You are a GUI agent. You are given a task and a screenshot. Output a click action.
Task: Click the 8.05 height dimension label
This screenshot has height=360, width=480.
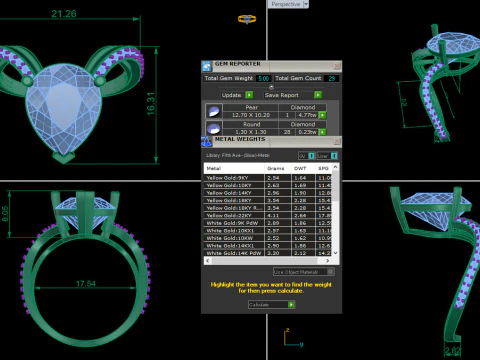pyautogui.click(x=5, y=214)
